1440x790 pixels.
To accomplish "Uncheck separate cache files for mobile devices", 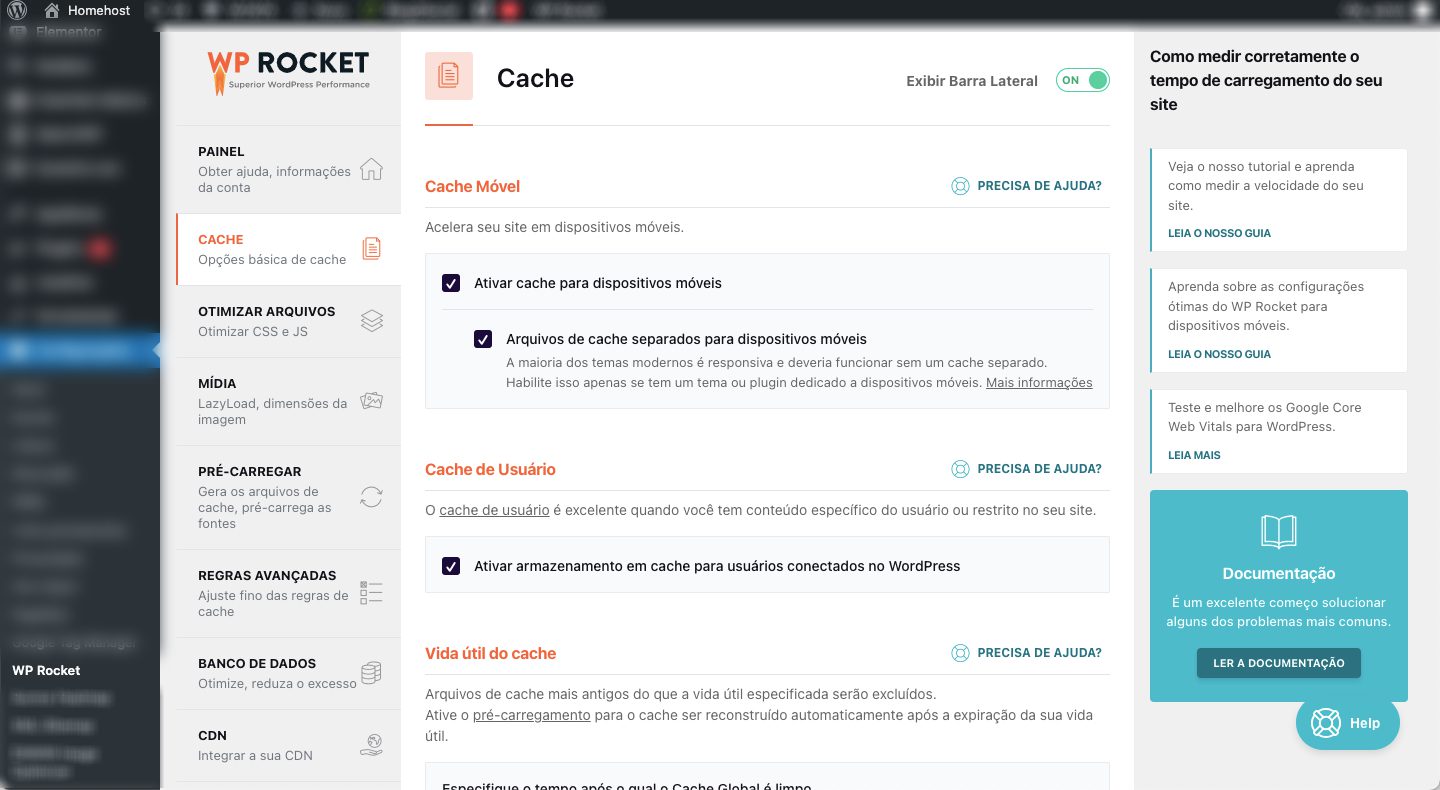I will click(x=483, y=339).
